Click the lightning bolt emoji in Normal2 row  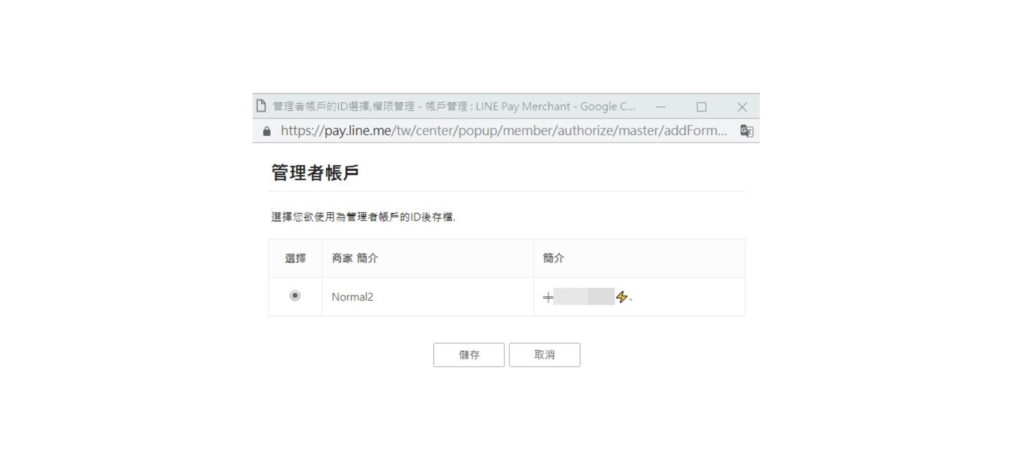tap(621, 297)
